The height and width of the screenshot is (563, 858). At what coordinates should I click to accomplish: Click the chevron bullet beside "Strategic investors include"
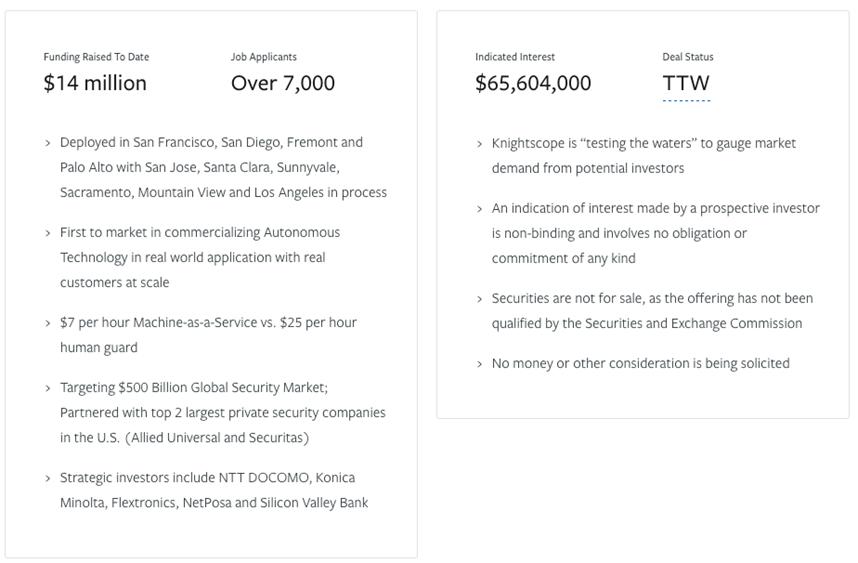tap(48, 478)
